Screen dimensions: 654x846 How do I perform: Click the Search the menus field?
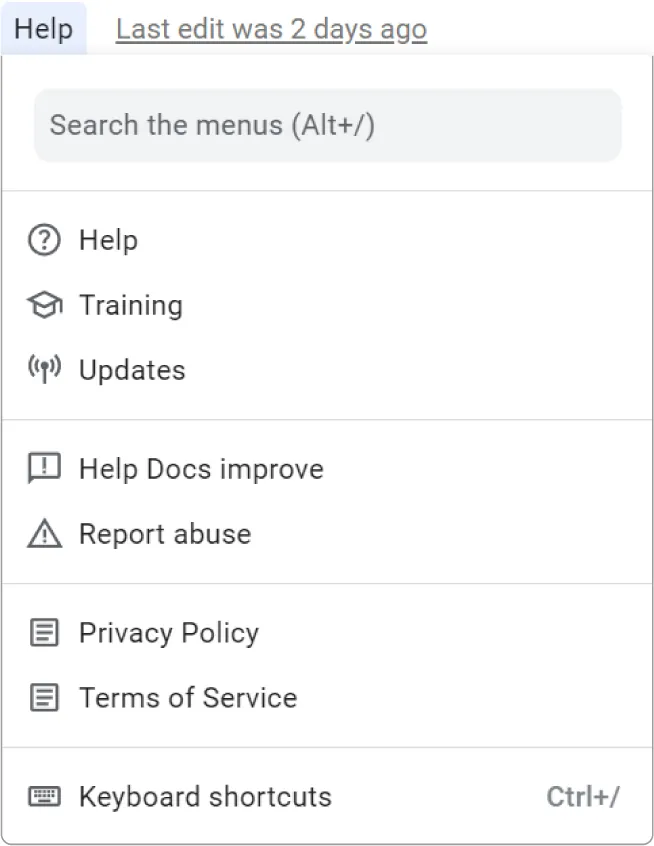coord(327,124)
